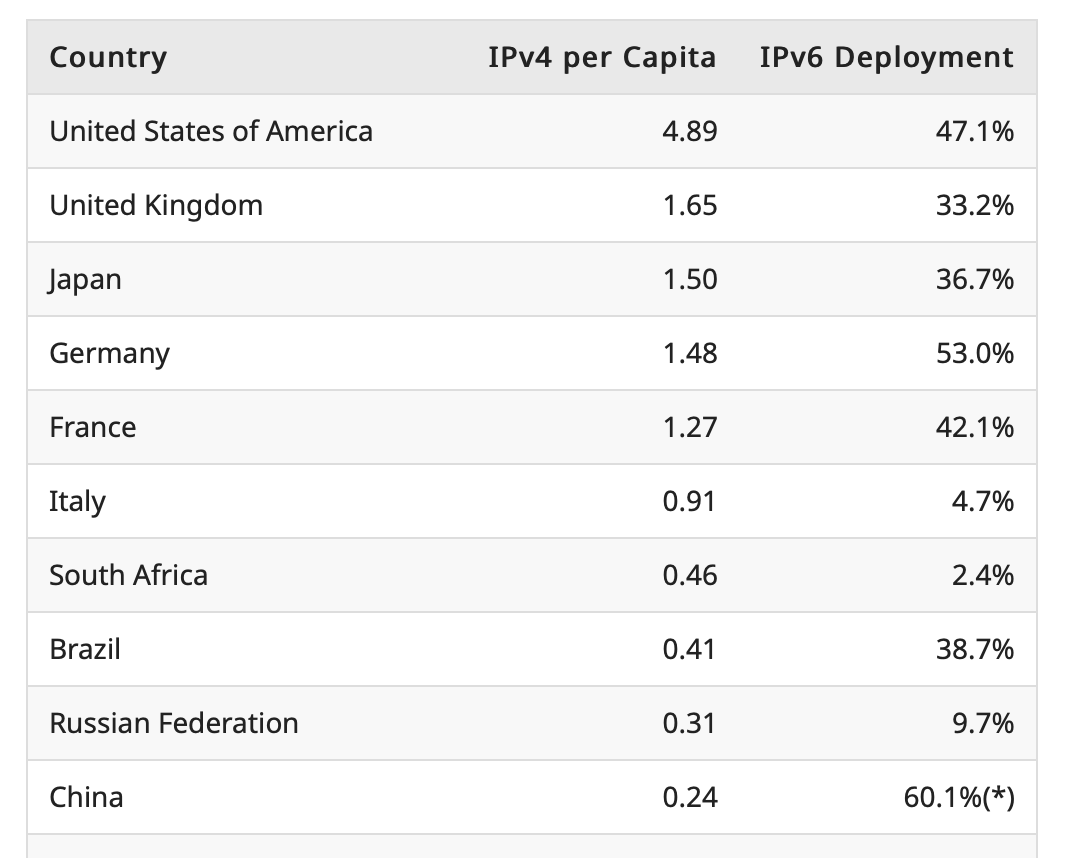Select the France row label
This screenshot has width=1082, height=858.
coord(92,427)
